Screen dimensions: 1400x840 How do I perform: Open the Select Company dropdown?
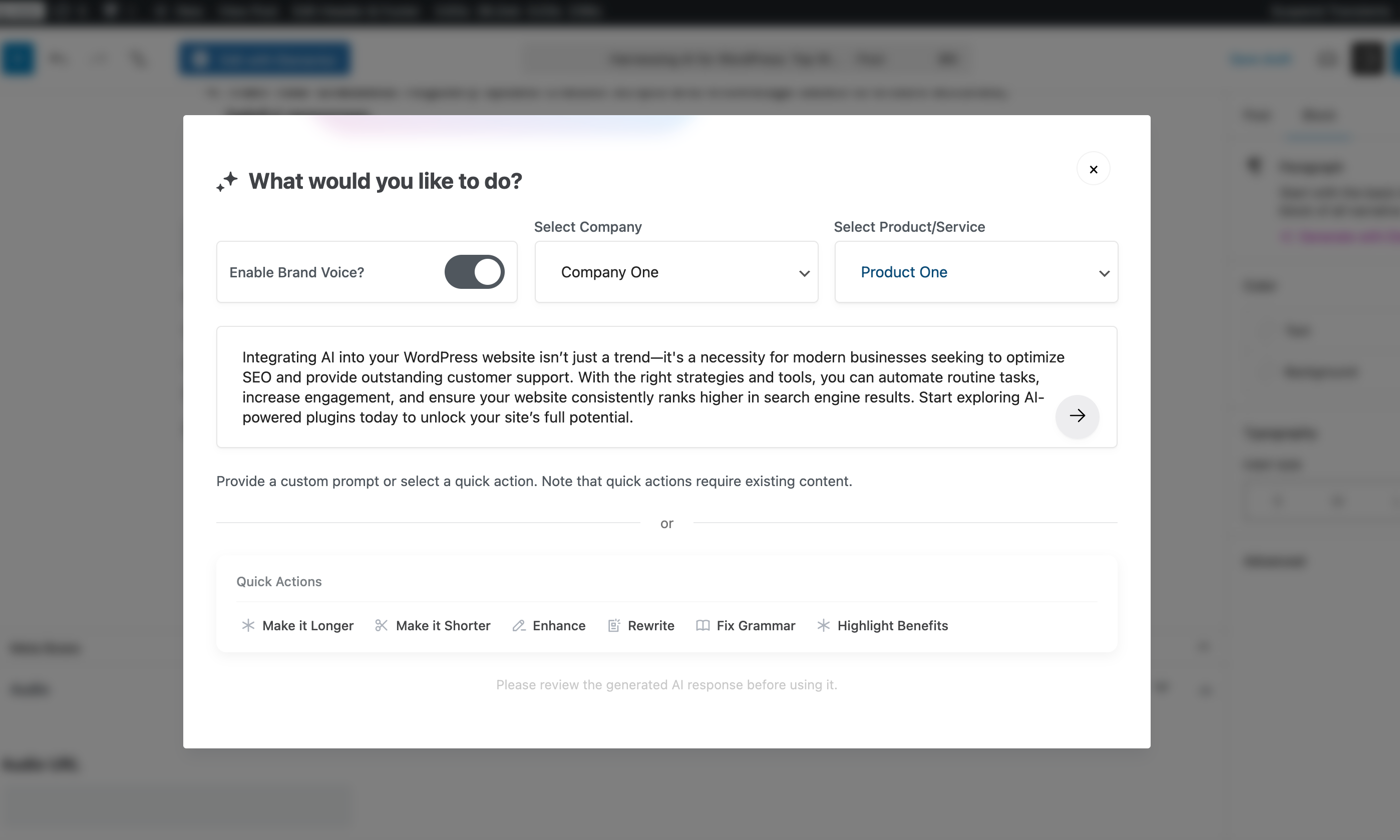point(676,272)
